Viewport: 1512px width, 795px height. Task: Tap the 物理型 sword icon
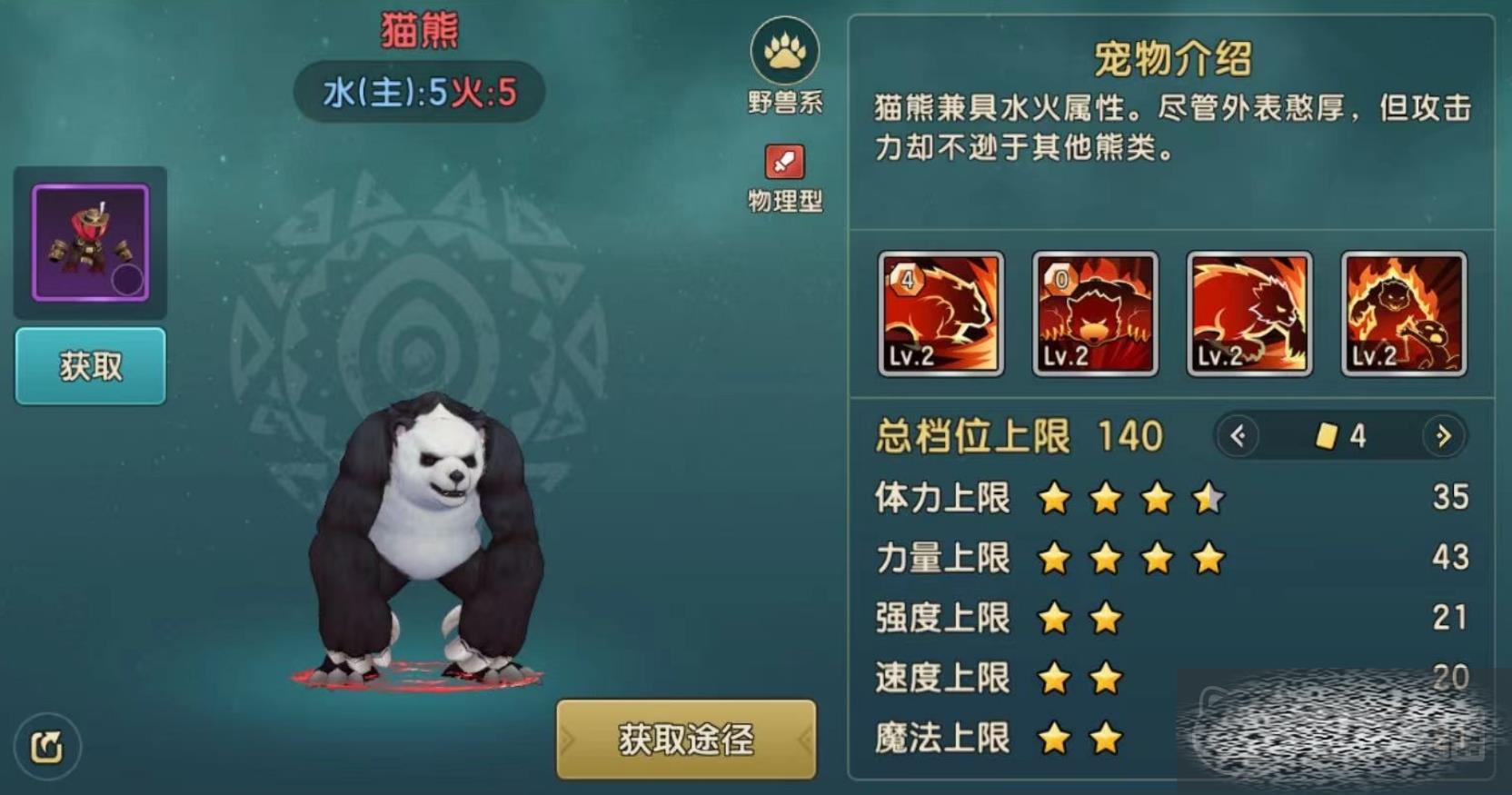click(784, 163)
